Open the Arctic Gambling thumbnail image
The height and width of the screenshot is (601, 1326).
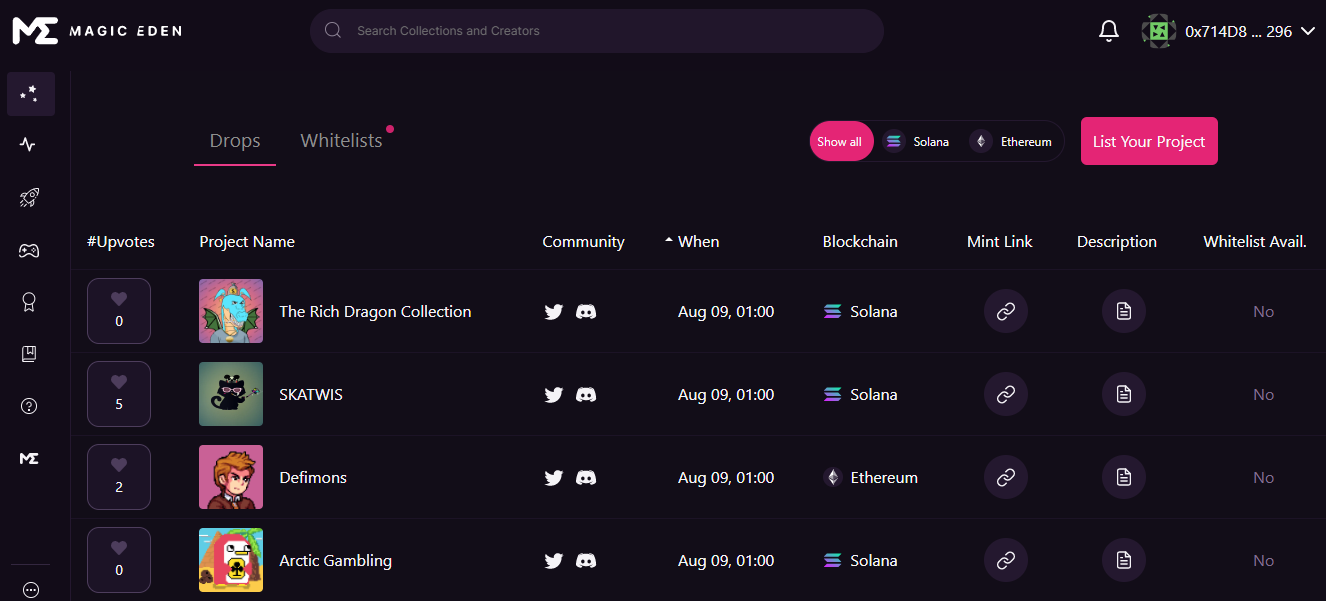click(231, 560)
